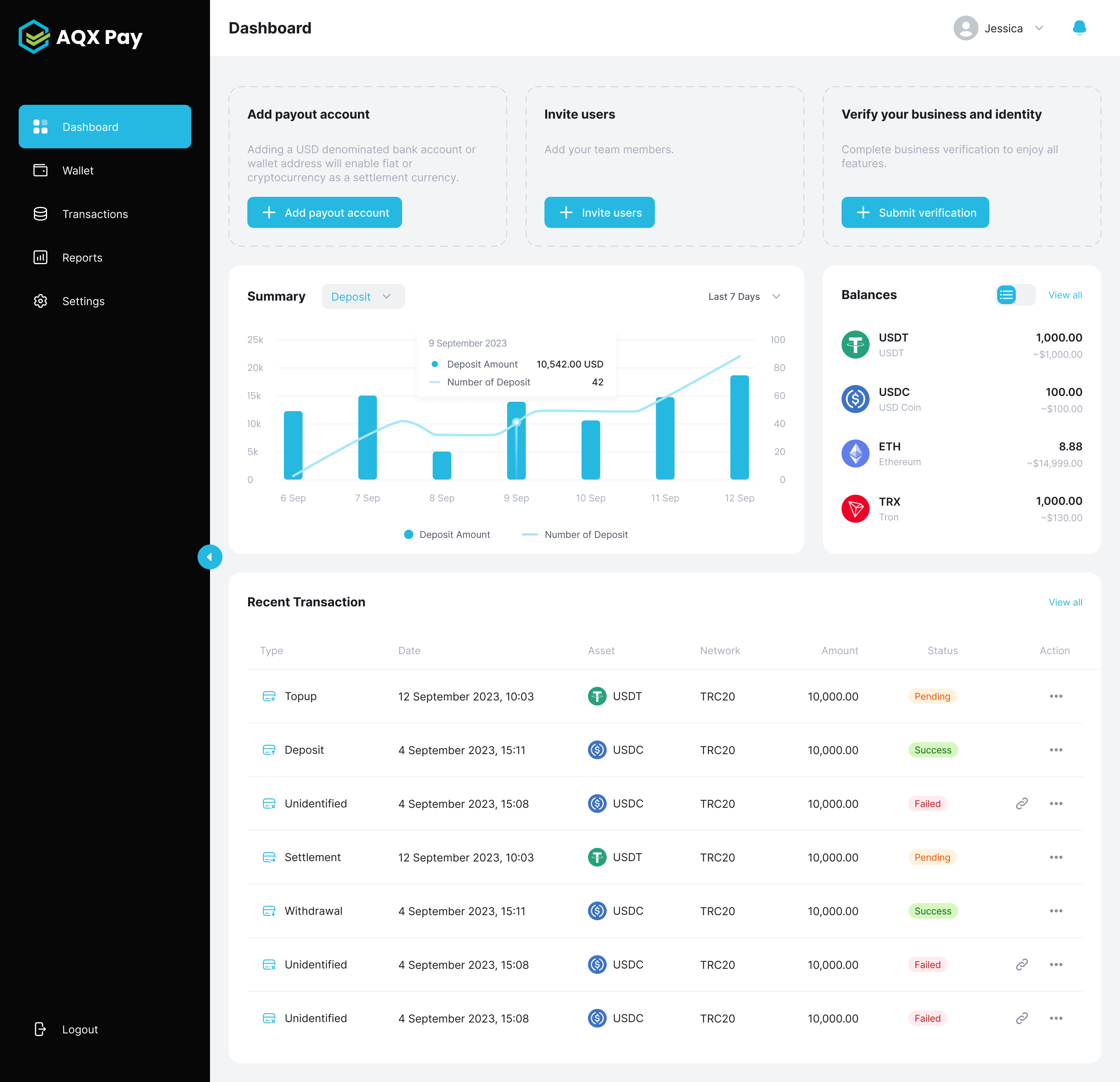Click the Date column header
This screenshot has height=1082, width=1120.
409,650
